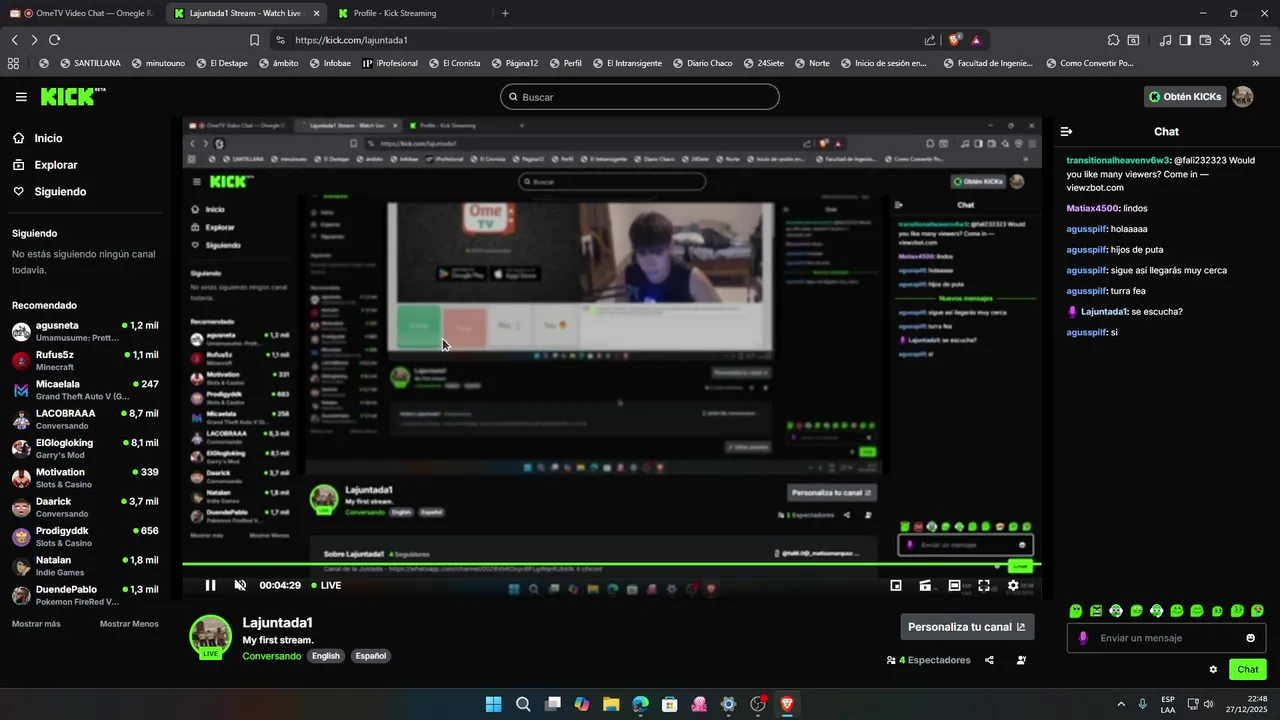Viewport: 1280px width, 720px height.
Task: Click the KICK beta logo
Action: 73,96
